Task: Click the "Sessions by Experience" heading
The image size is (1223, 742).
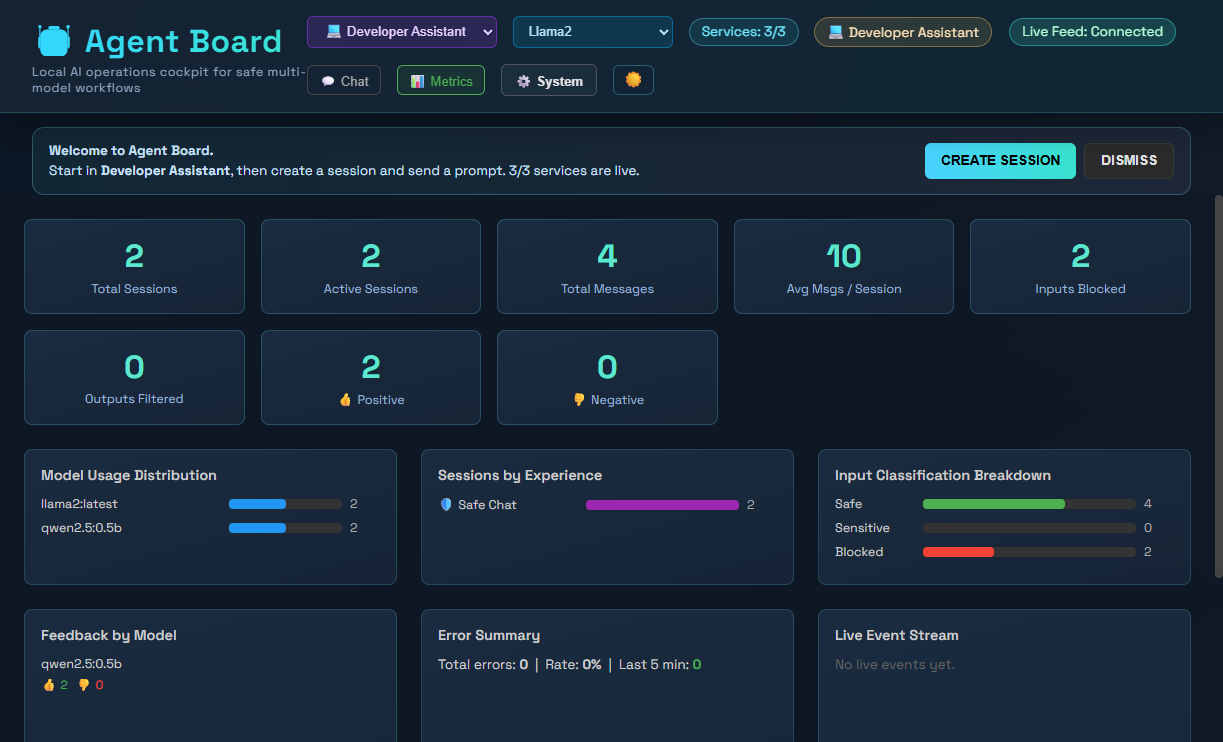Action: [520, 475]
